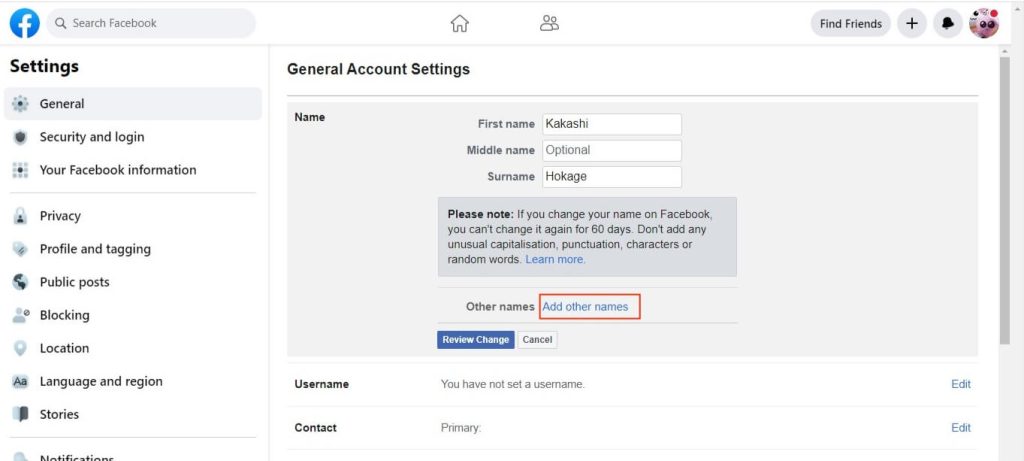1024x461 pixels.
Task: Click the Privacy lock icon
Action: pyautogui.click(x=20, y=216)
